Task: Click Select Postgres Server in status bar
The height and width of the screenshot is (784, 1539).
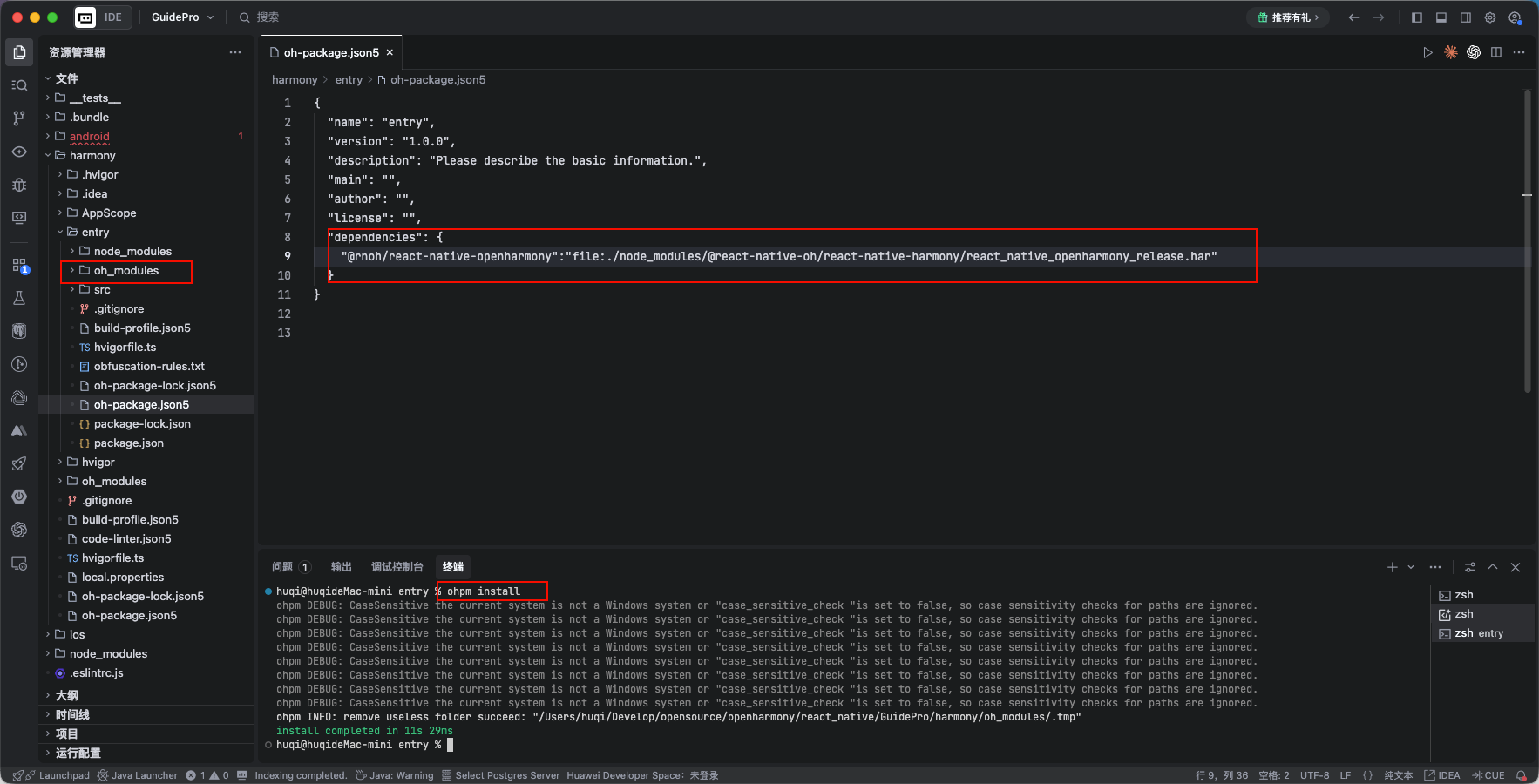Action: point(500,775)
